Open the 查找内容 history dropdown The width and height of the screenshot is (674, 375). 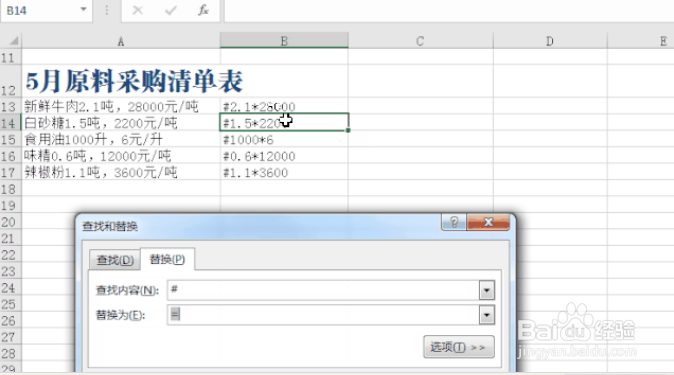(x=487, y=290)
